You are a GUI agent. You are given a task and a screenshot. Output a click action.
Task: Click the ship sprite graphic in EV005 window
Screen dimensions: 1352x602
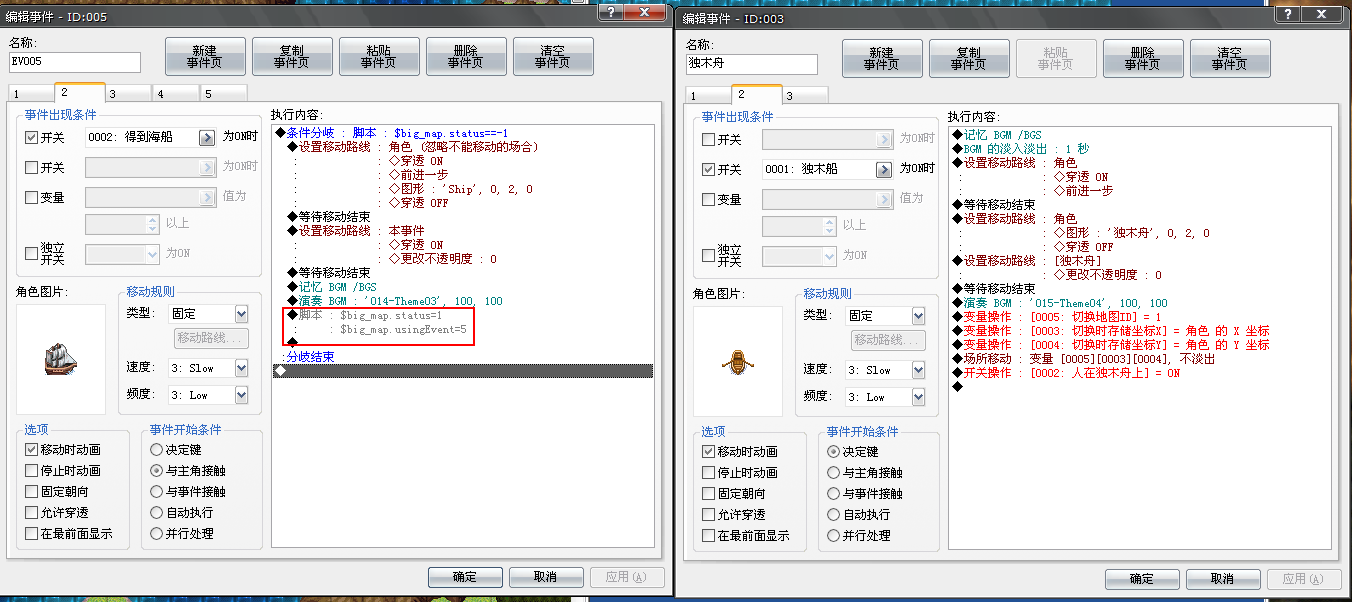click(61, 359)
